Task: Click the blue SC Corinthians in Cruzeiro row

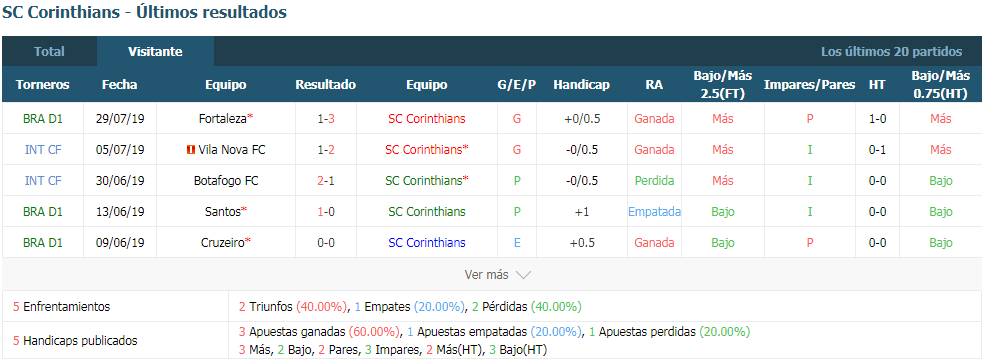Action: 426,243
